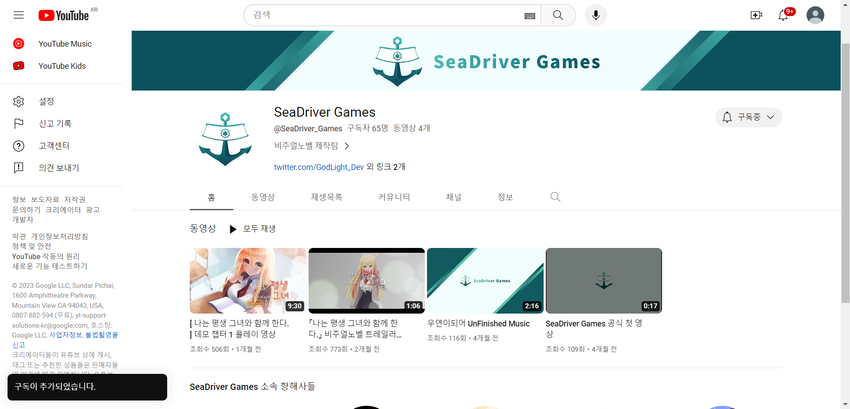Switch to the 재생목록 tab
The width and height of the screenshot is (850, 409).
pos(326,197)
